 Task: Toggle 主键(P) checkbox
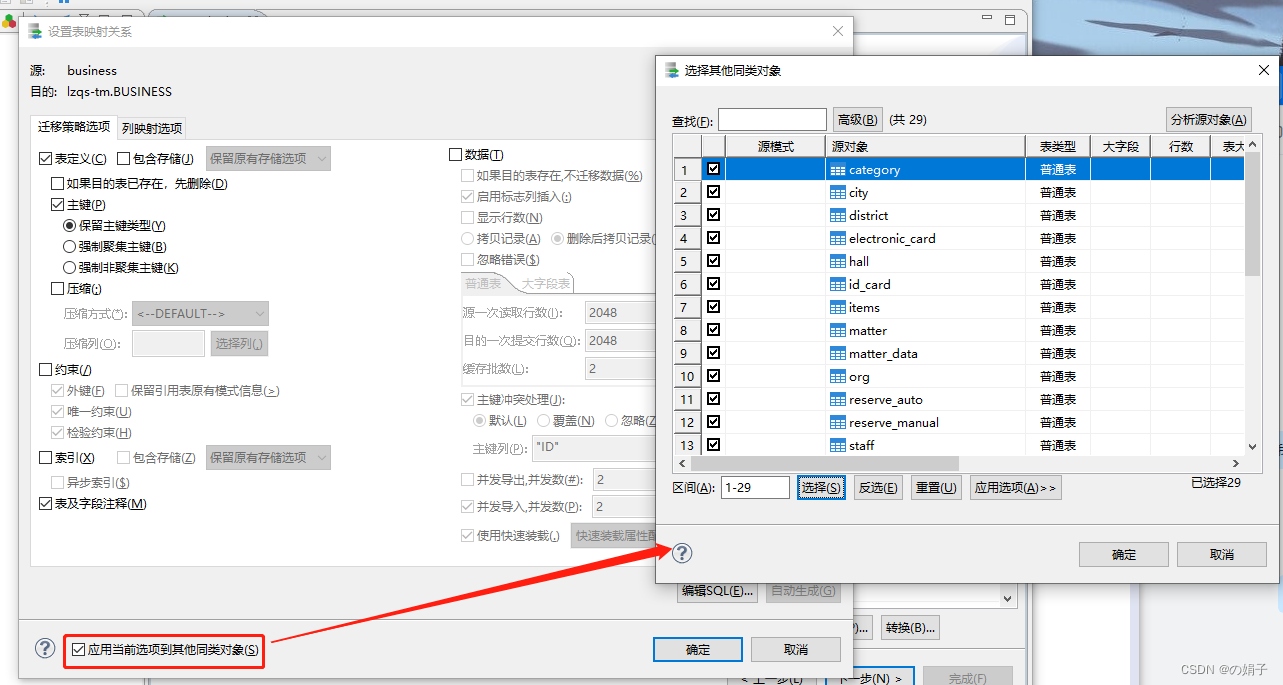click(58, 204)
